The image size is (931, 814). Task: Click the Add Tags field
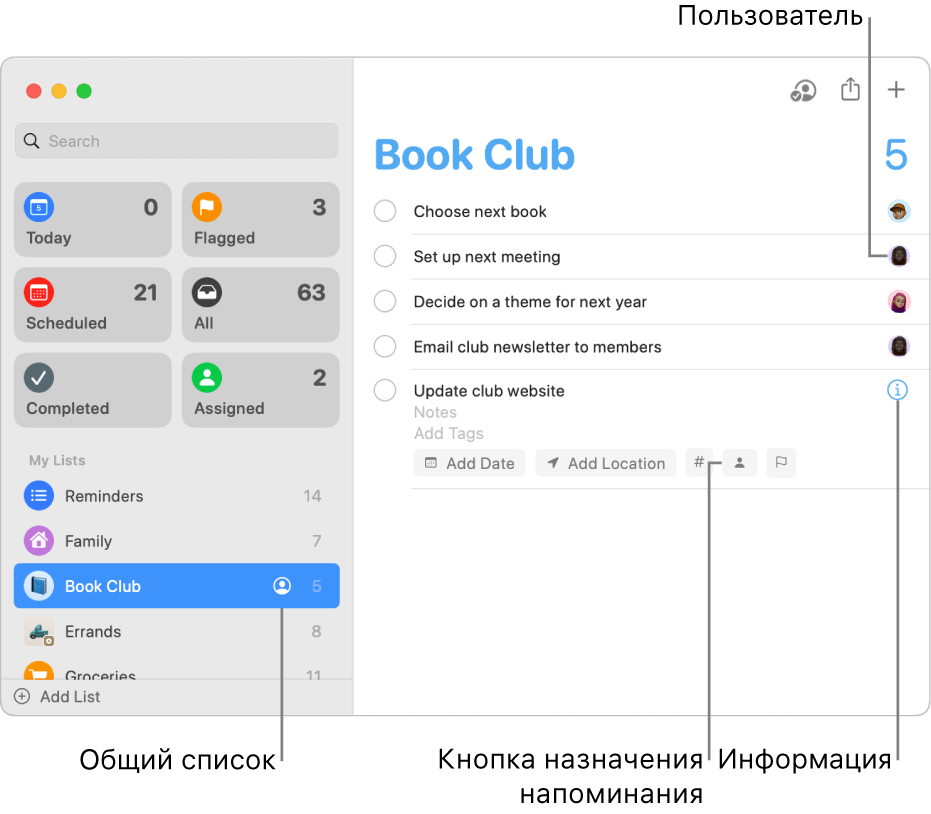click(x=449, y=433)
